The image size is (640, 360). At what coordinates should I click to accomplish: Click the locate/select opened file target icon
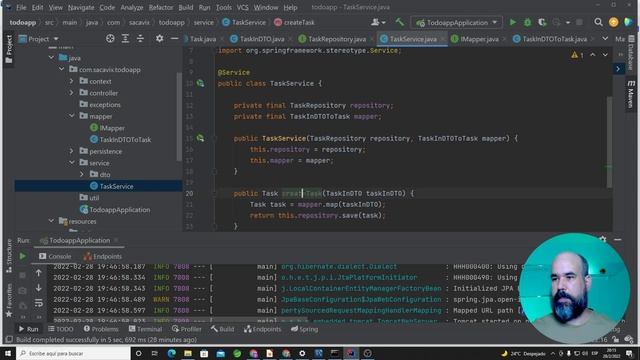110,39
